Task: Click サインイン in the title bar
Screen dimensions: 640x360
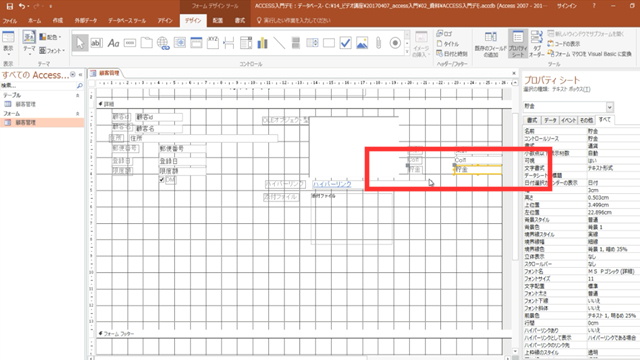Action: (567, 6)
